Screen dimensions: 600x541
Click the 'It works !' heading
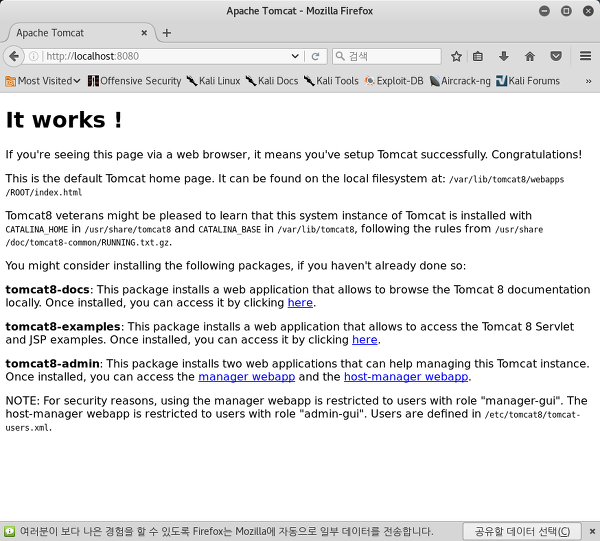(x=64, y=120)
